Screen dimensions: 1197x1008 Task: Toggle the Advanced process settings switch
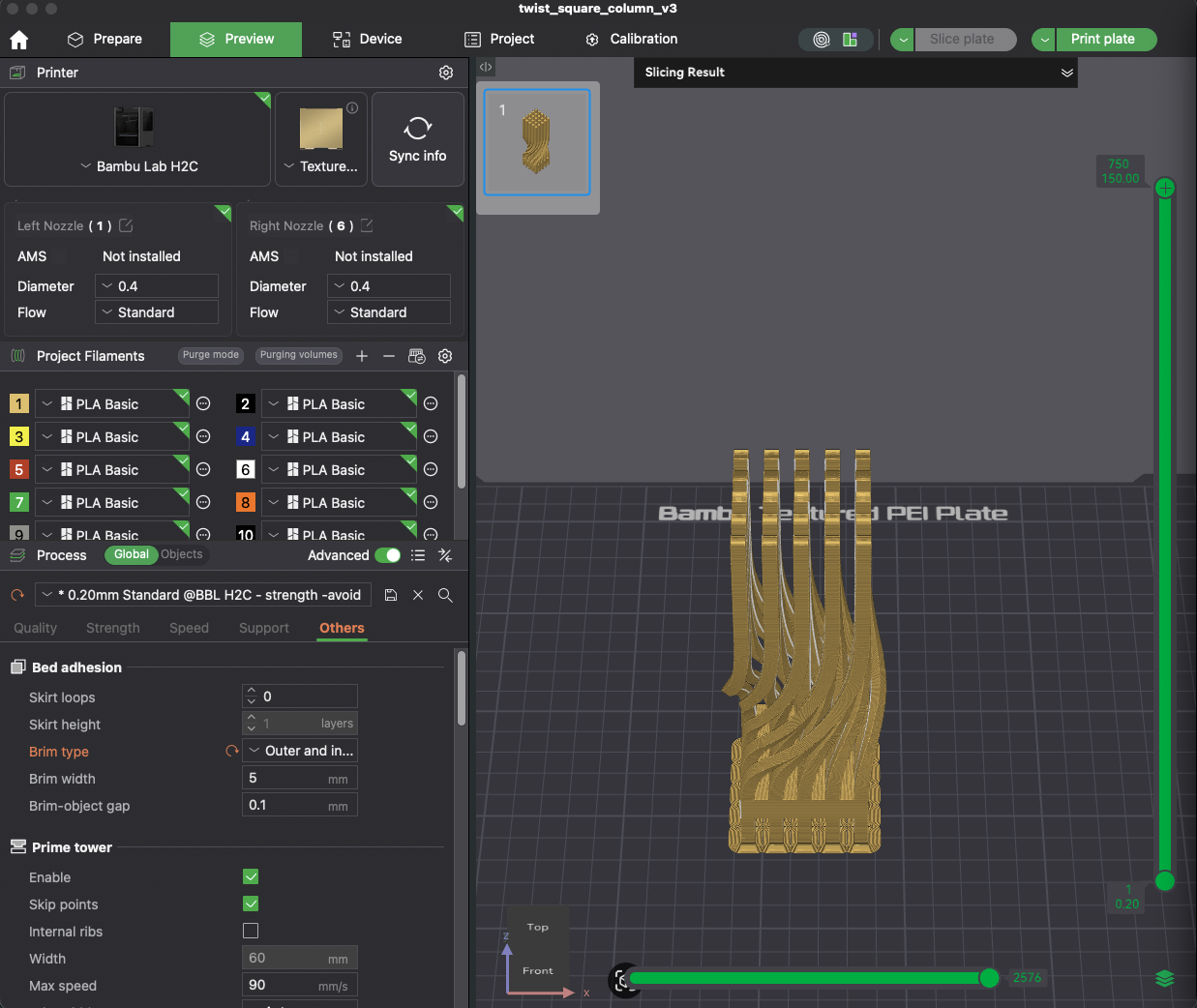click(387, 555)
